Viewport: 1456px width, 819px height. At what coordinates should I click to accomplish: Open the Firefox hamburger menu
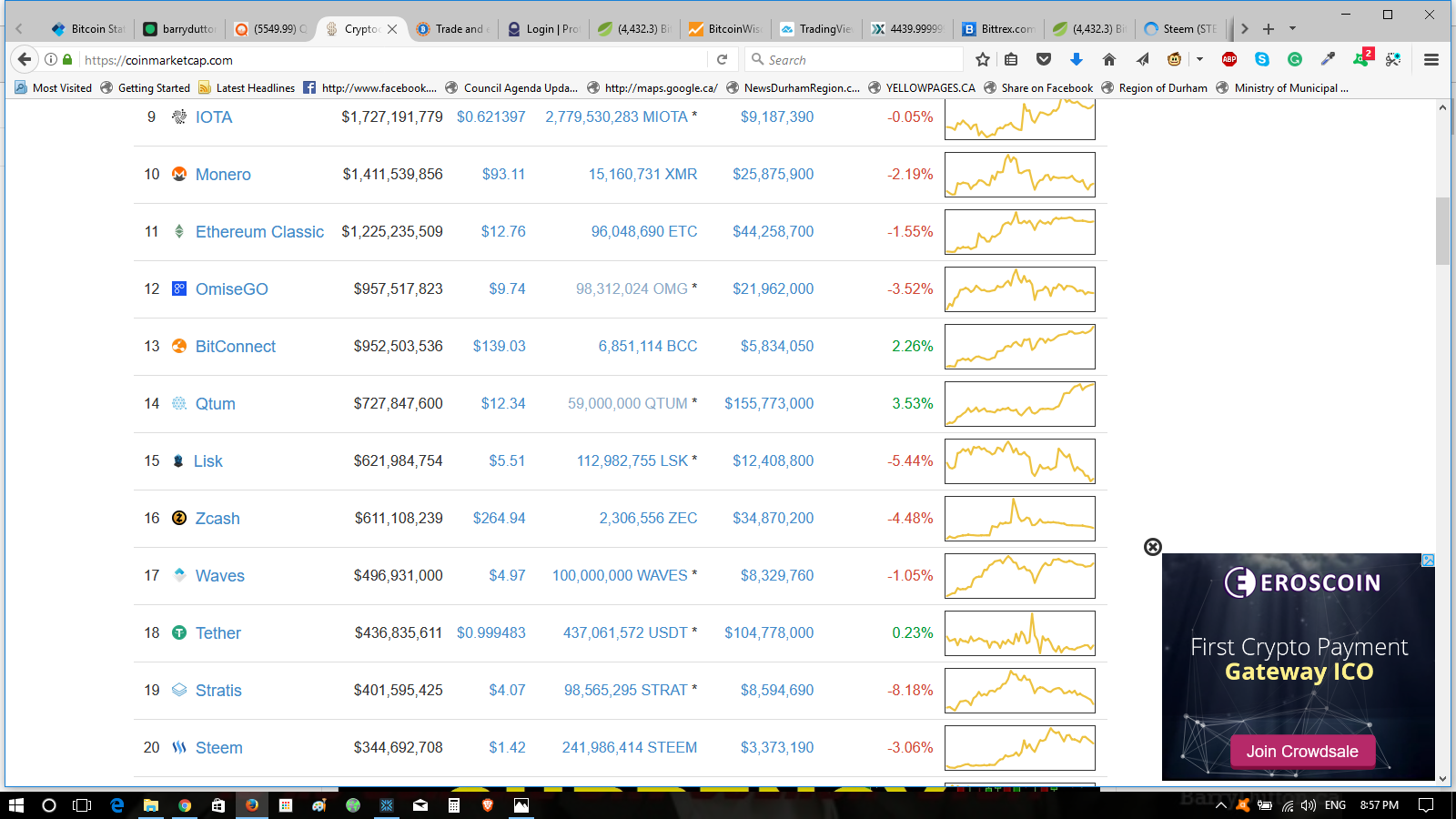pos(1431,59)
